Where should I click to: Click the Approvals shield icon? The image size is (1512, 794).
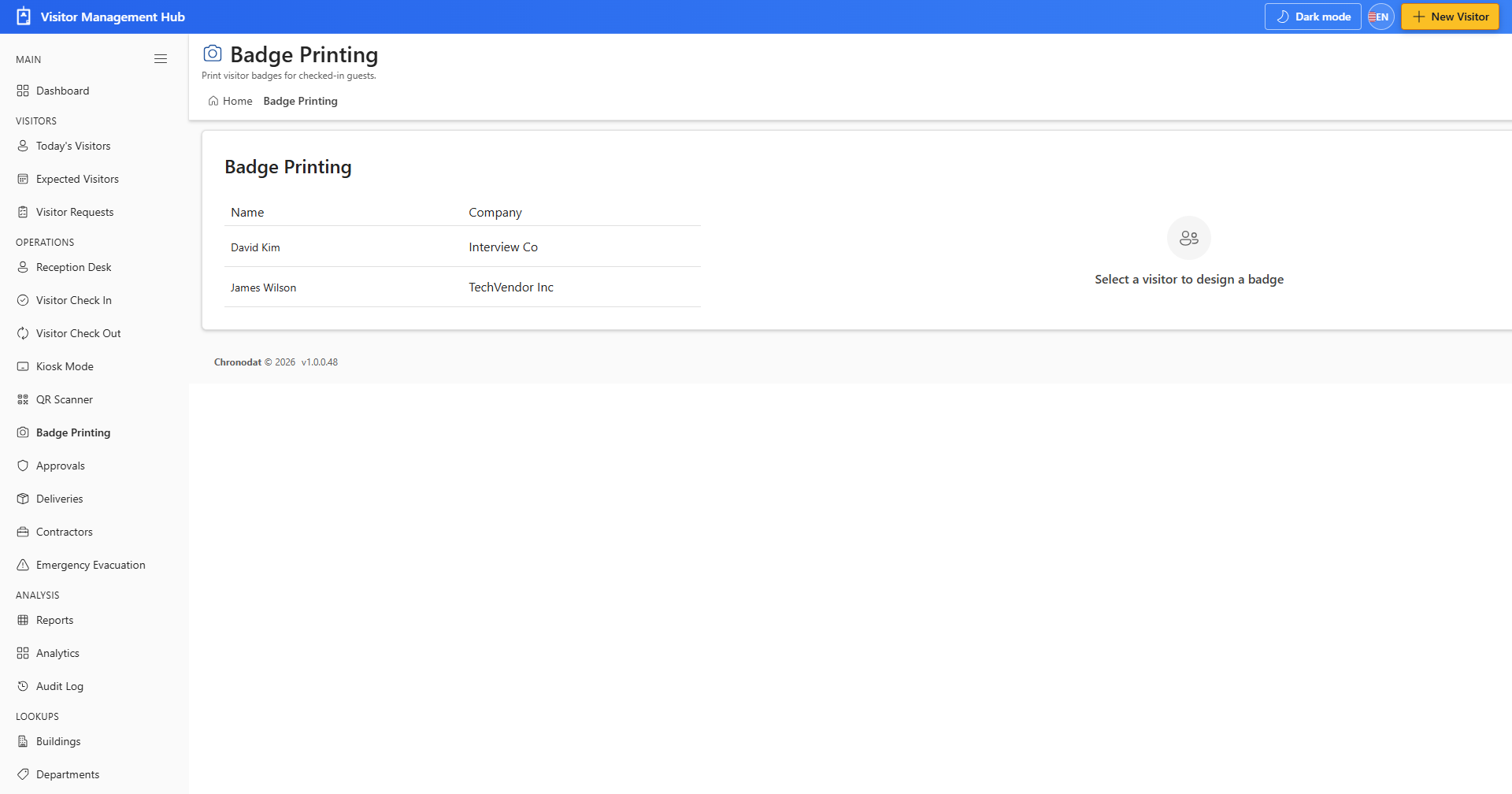[23, 466]
